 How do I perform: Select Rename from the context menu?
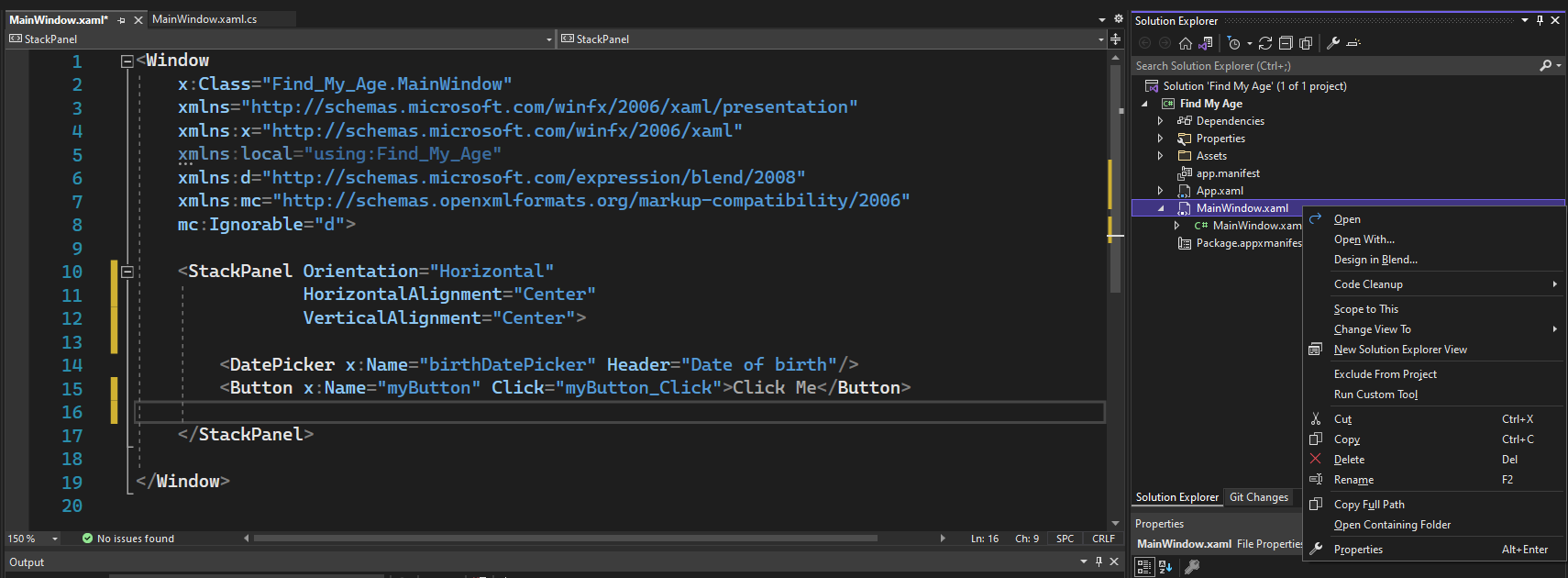(x=1353, y=480)
